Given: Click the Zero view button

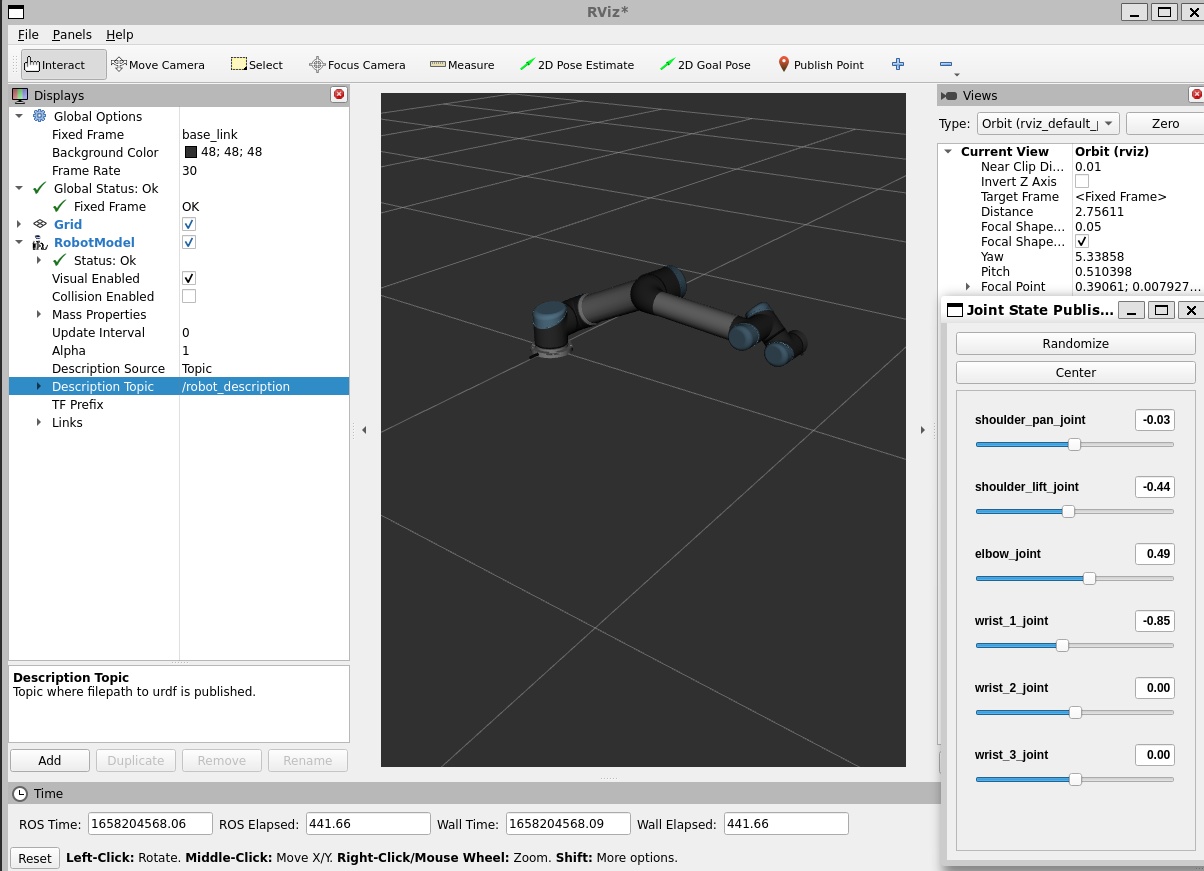Looking at the screenshot, I should coord(1165,123).
